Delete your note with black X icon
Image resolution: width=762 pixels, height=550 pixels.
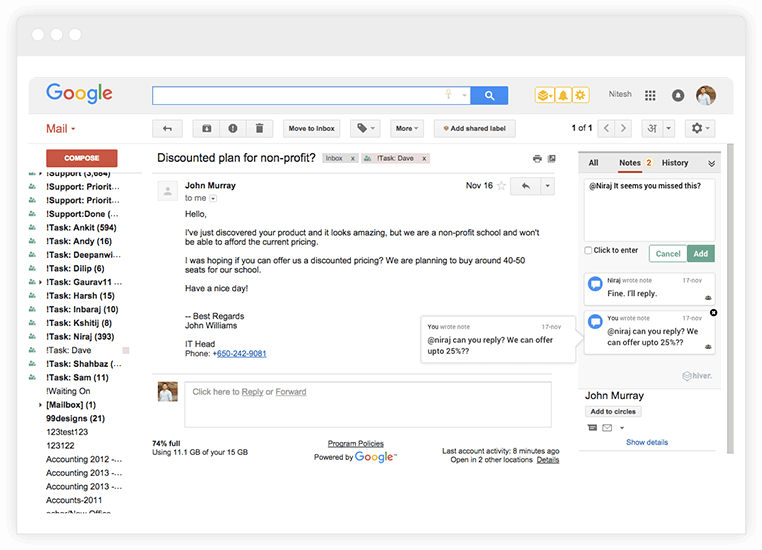713,312
